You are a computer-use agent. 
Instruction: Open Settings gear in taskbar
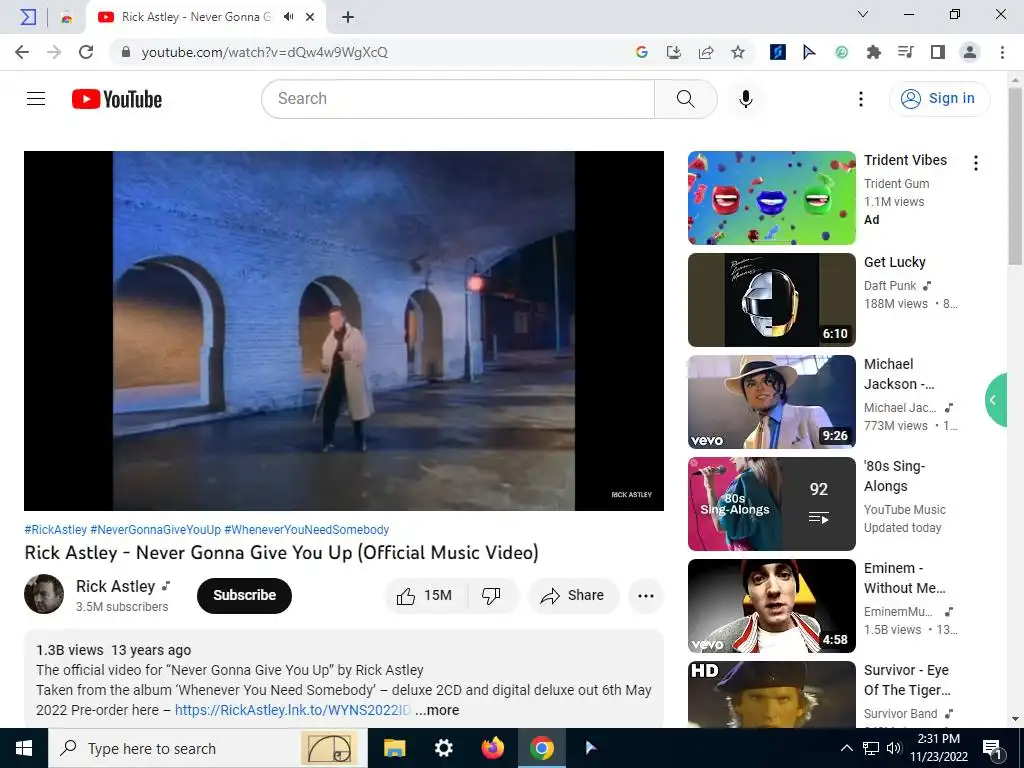[443, 748]
